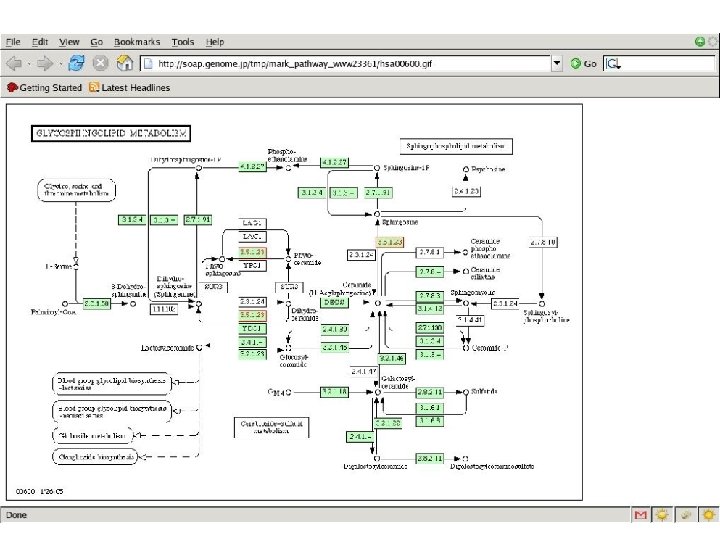Click the Sphingophospholipid metabolism box
720x540 pixels.
(456, 146)
